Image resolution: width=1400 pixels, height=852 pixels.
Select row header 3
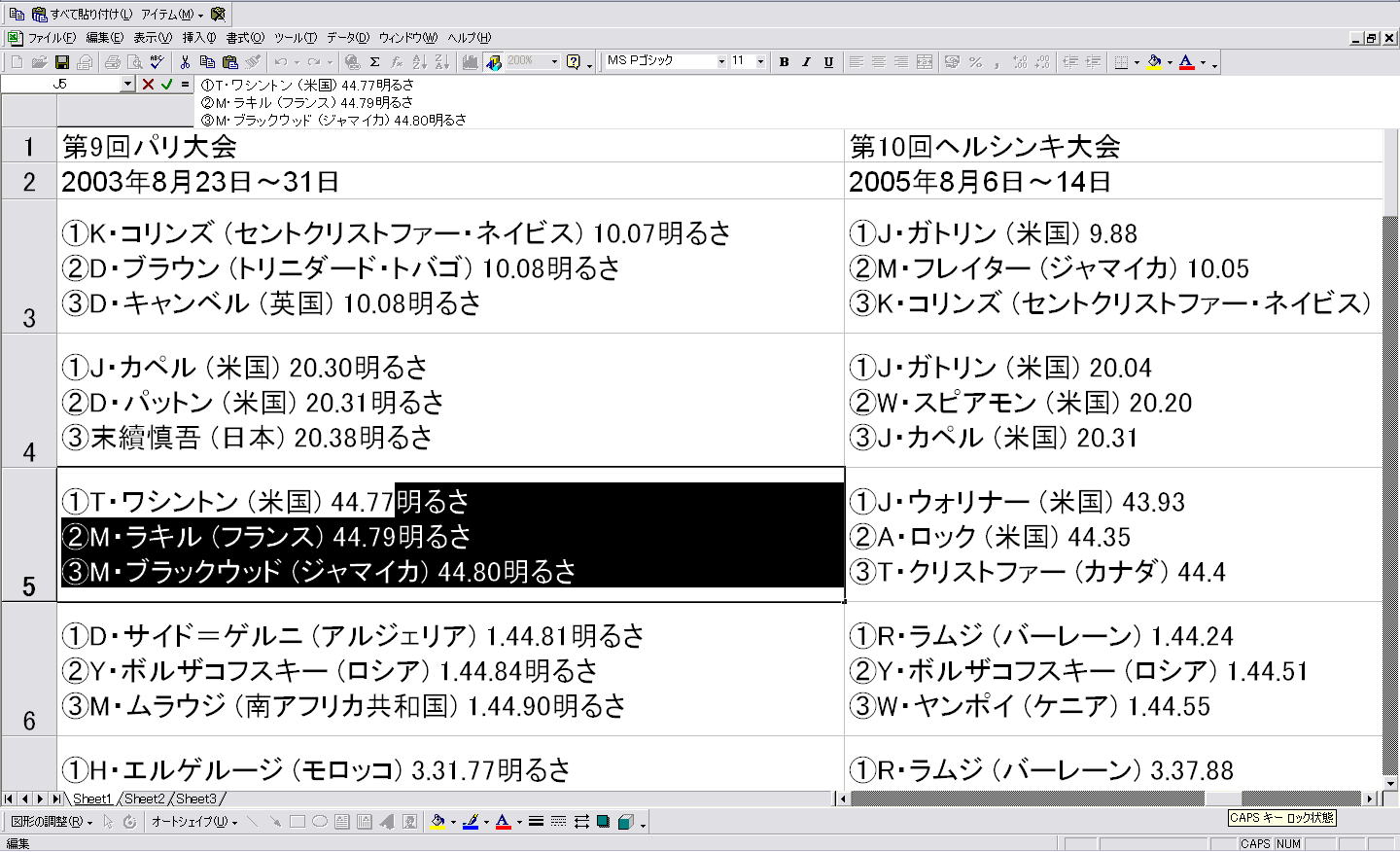29,266
